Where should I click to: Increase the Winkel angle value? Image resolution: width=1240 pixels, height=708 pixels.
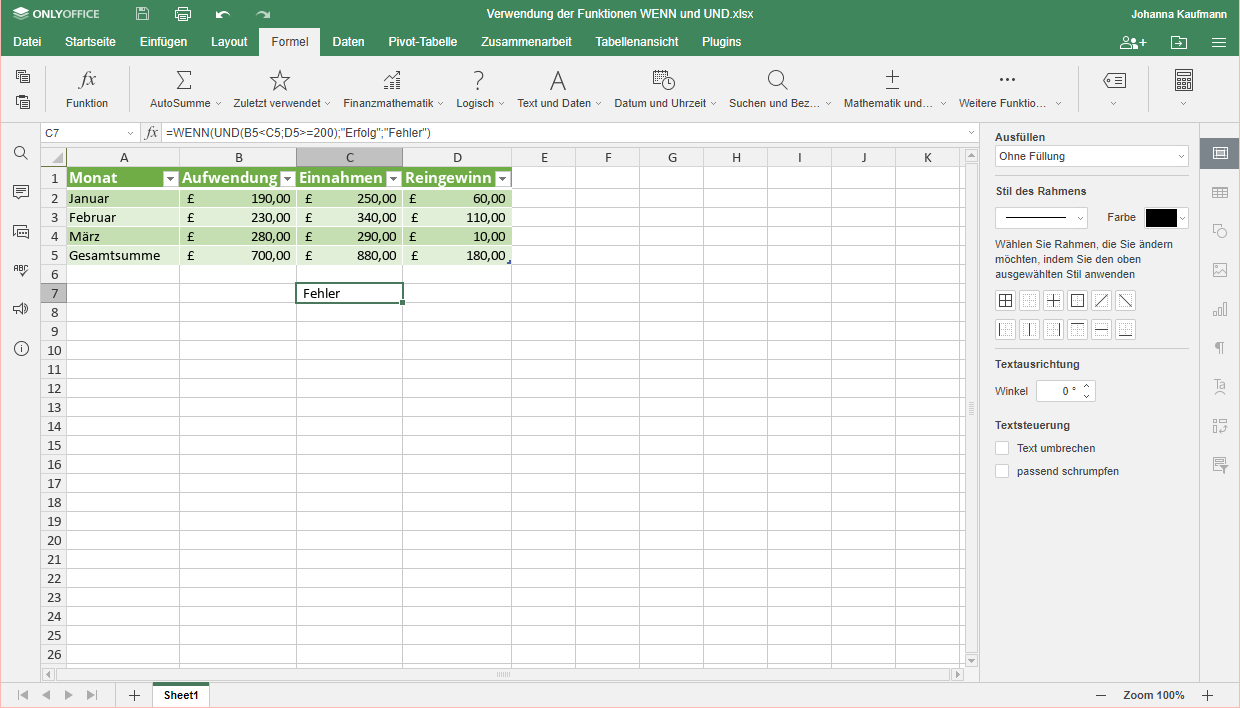pyautogui.click(x=1088, y=386)
